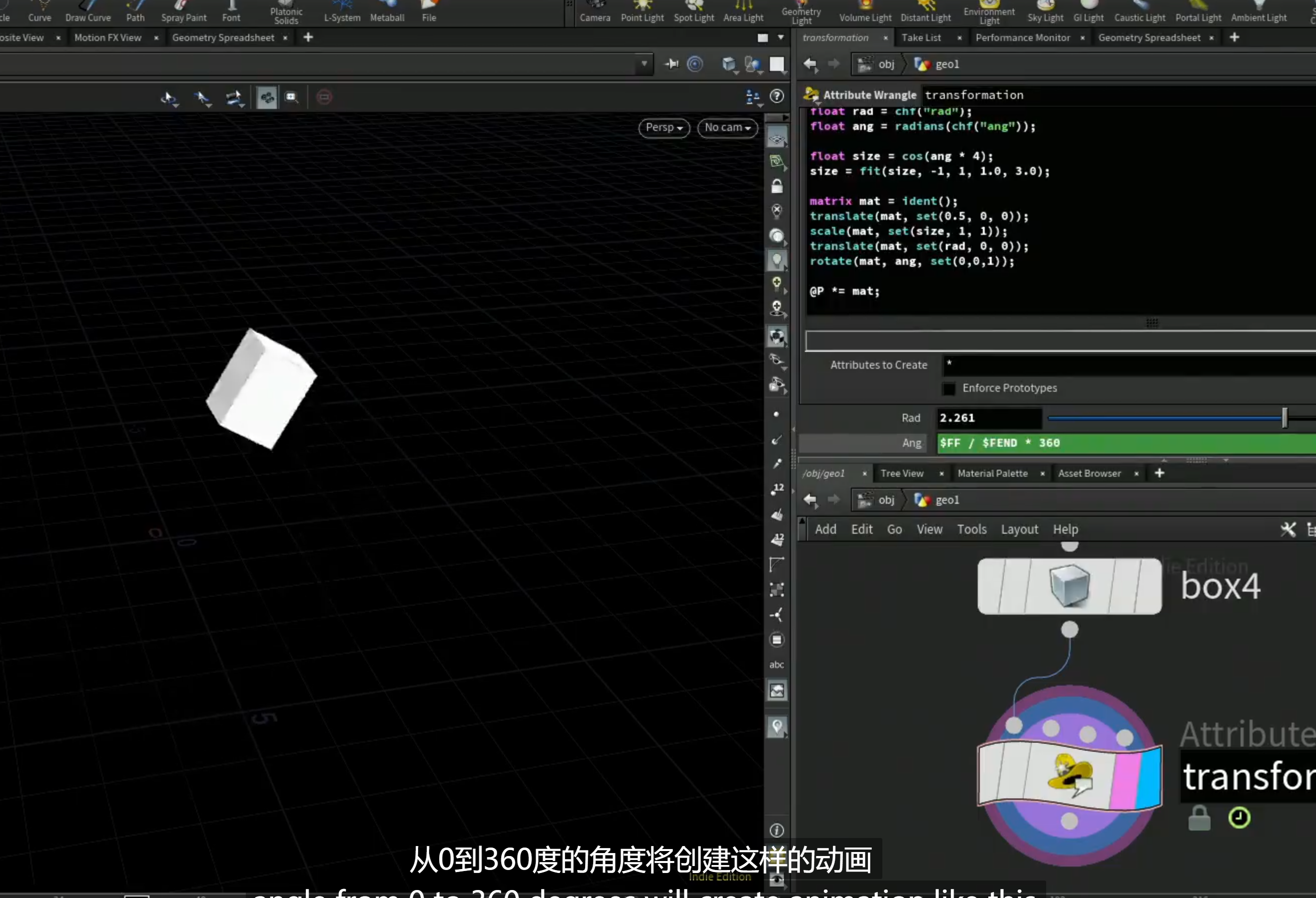The height and width of the screenshot is (898, 1316).
Task: Click the Ang expression field
Action: tap(1126, 443)
